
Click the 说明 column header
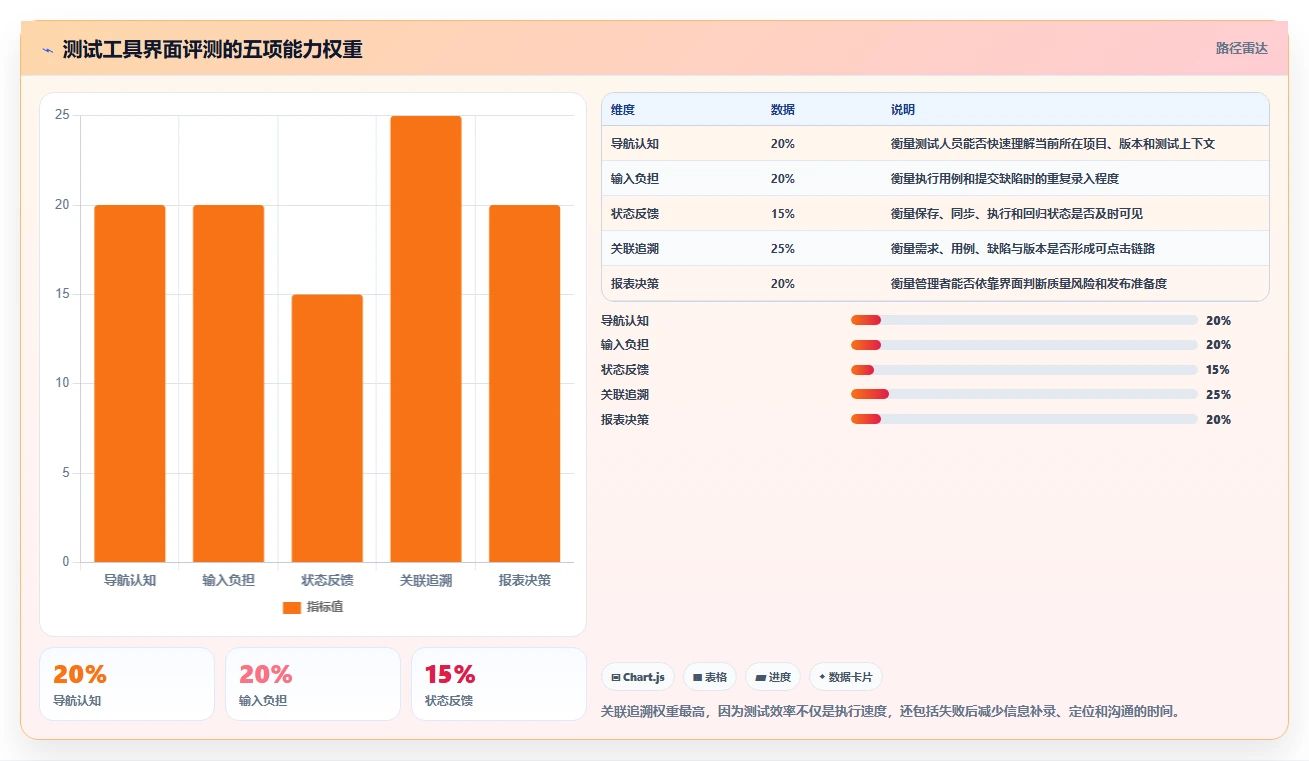coord(903,110)
